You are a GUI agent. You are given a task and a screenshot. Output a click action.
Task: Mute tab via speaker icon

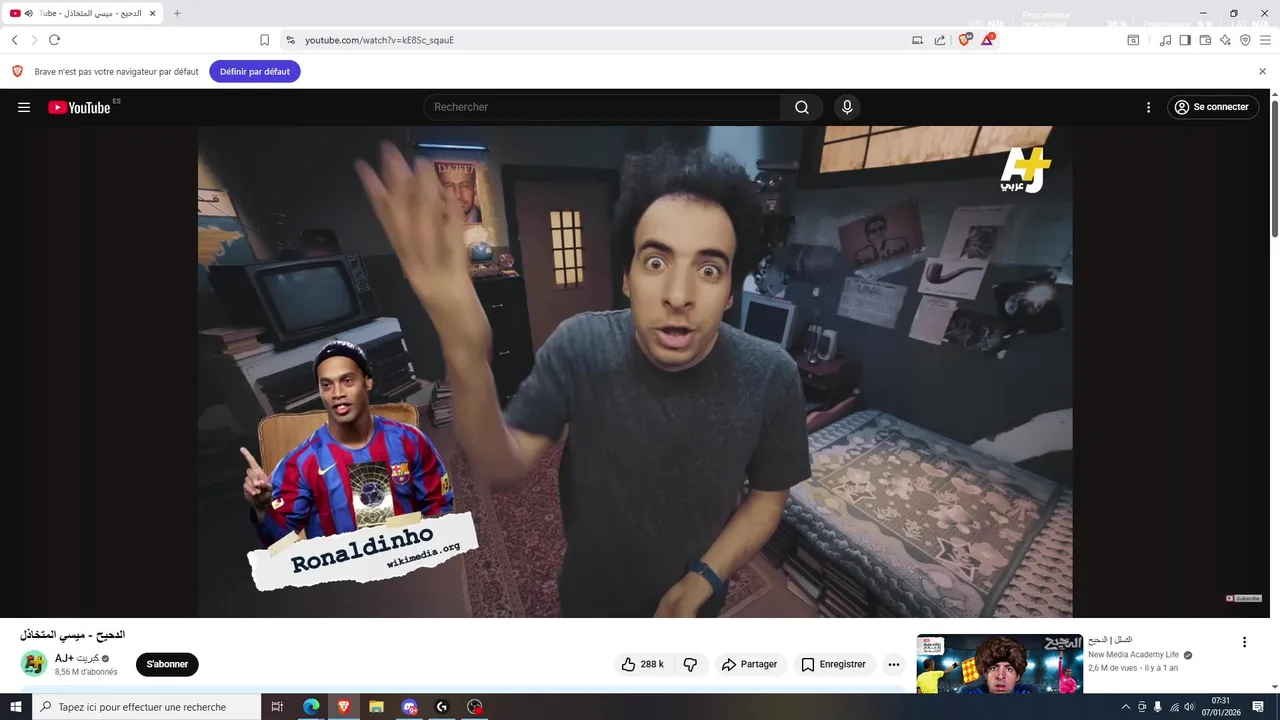coord(29,14)
